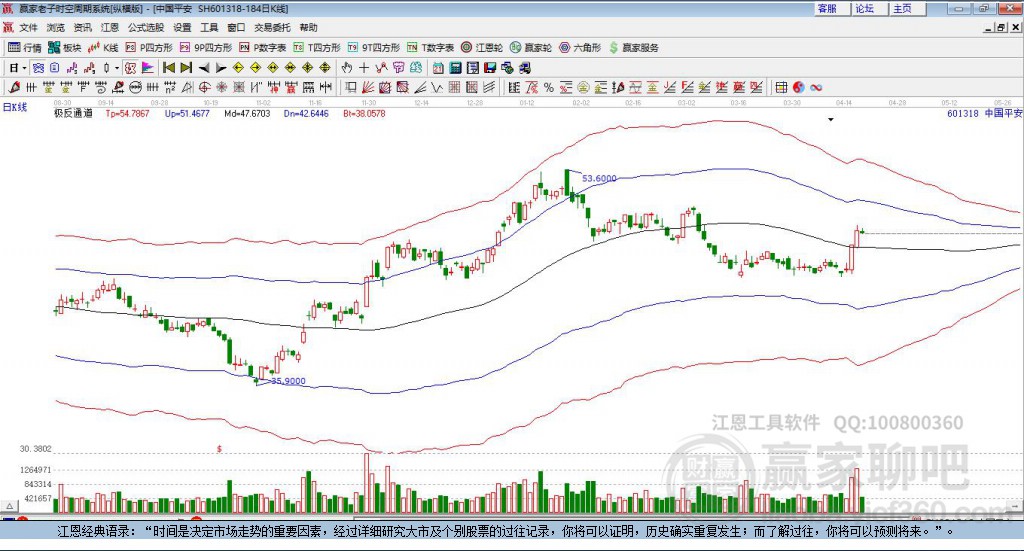
Task: Open the 9T四方形 tool
Action: 374,48
